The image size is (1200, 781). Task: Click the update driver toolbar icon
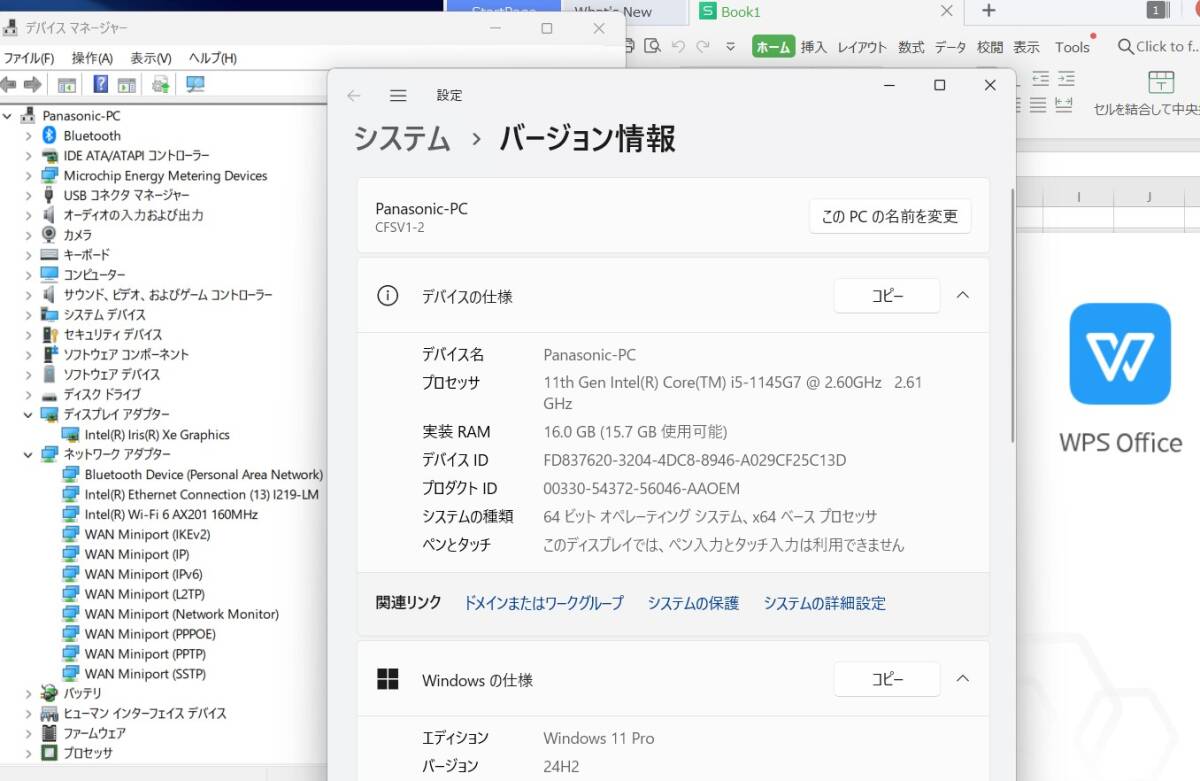click(160, 84)
